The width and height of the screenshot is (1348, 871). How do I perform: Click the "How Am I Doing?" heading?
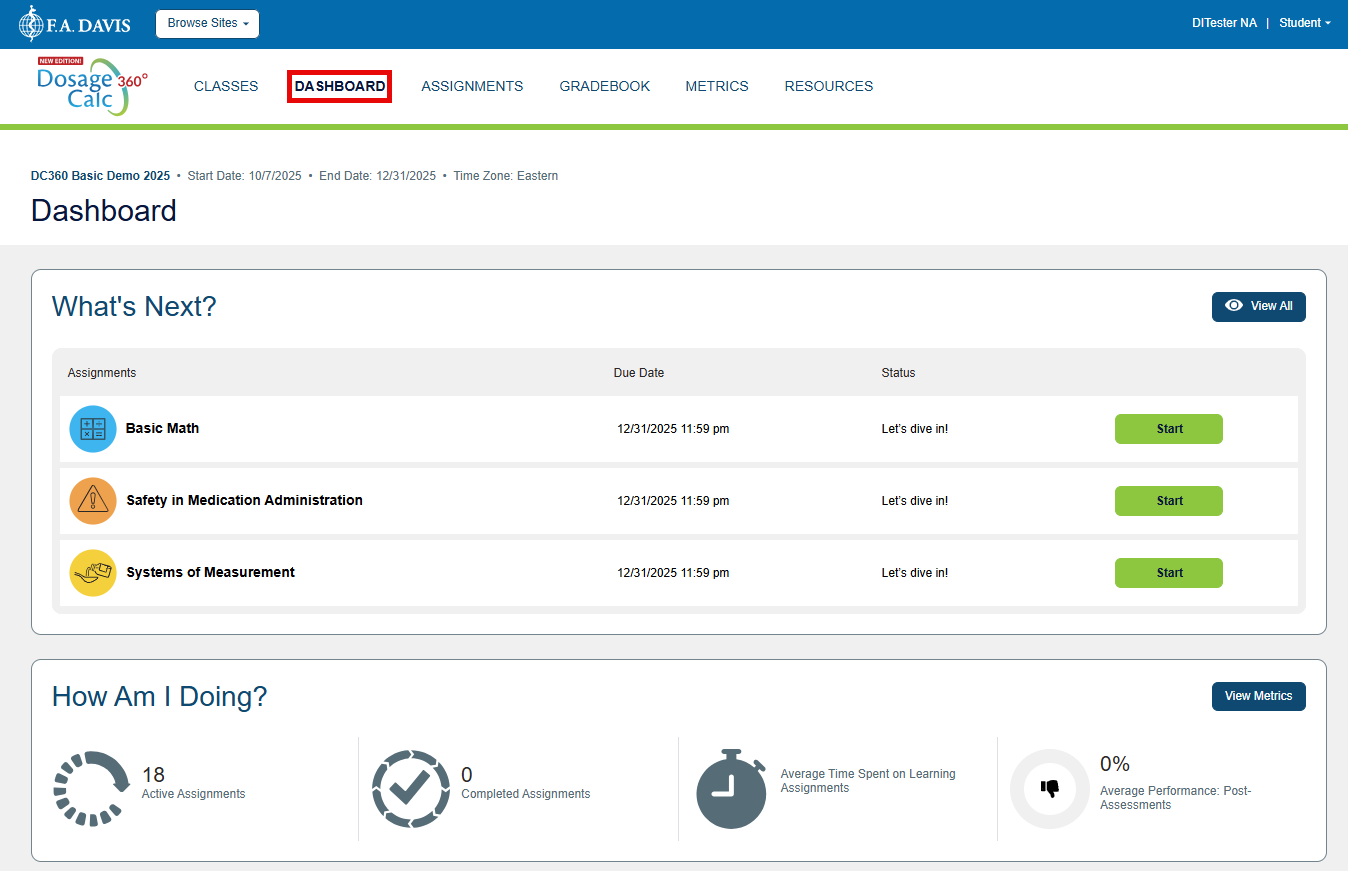(160, 697)
